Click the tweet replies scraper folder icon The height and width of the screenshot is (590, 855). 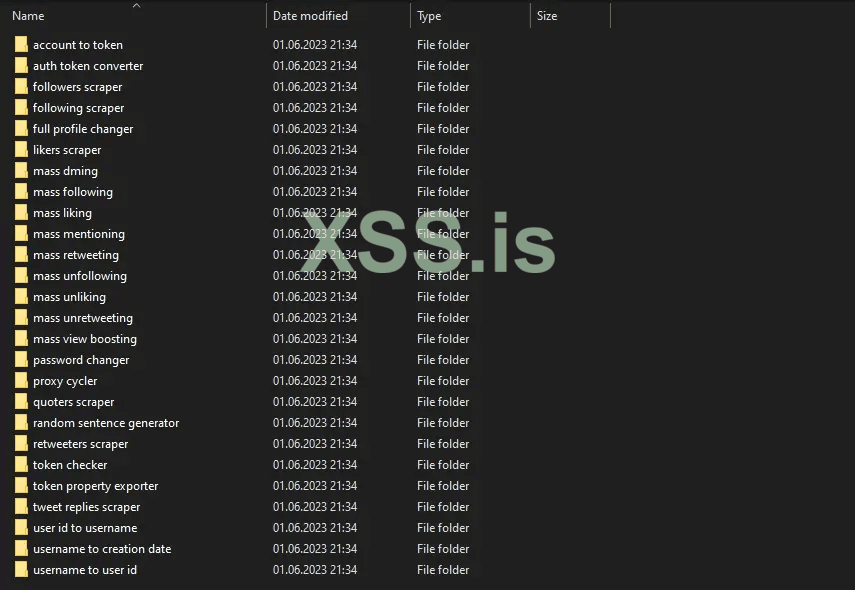tap(21, 507)
